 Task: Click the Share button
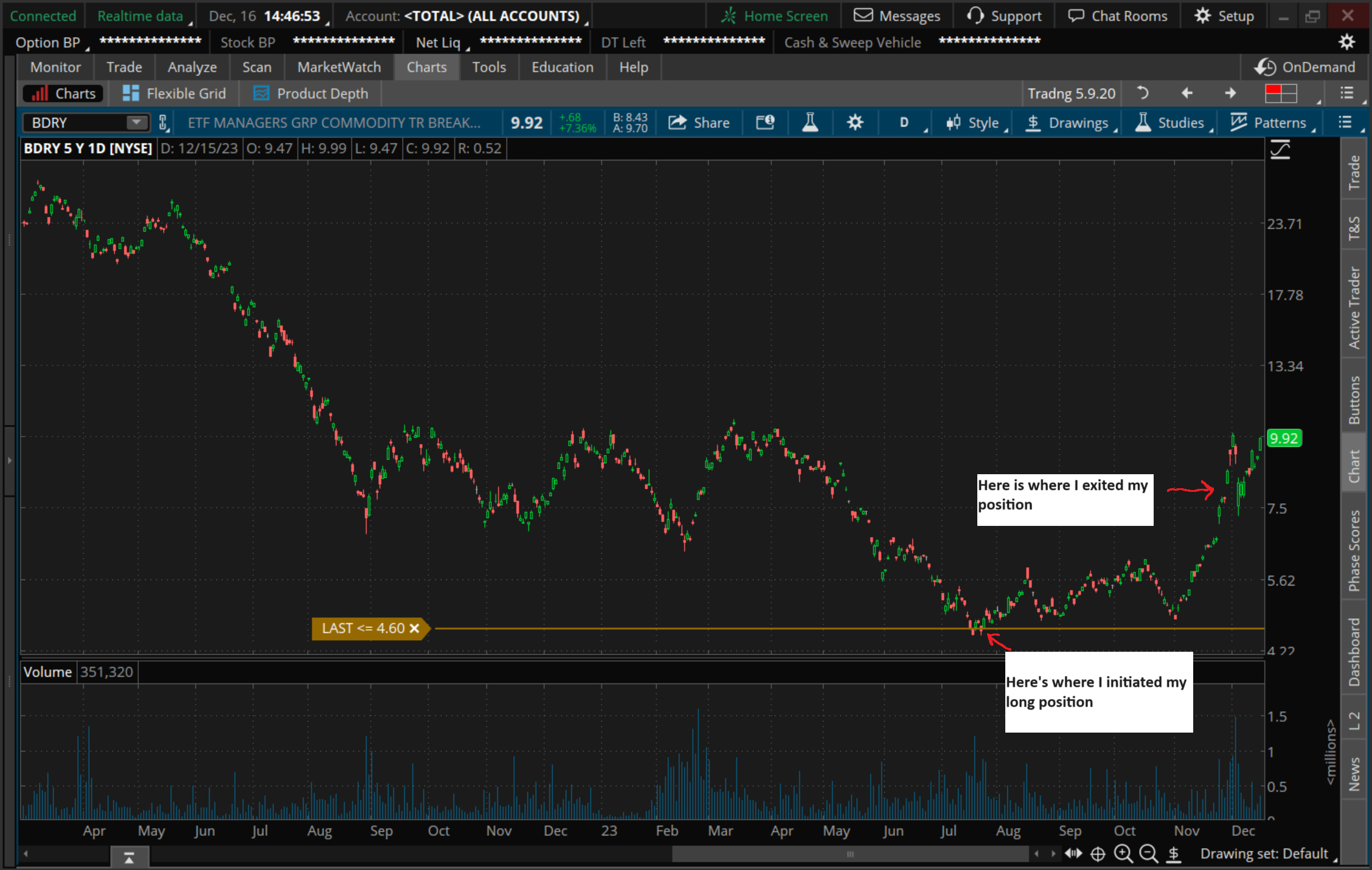coord(699,123)
